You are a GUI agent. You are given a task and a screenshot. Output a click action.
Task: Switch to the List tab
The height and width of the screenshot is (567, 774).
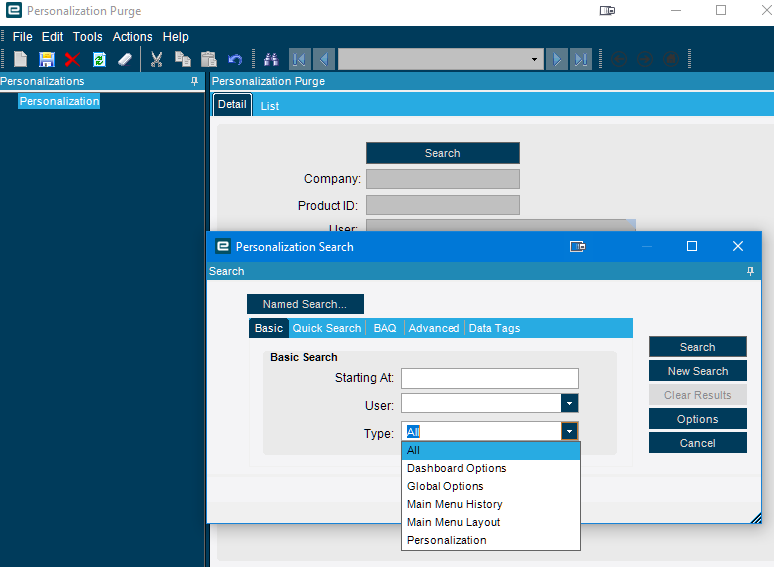tap(270, 106)
